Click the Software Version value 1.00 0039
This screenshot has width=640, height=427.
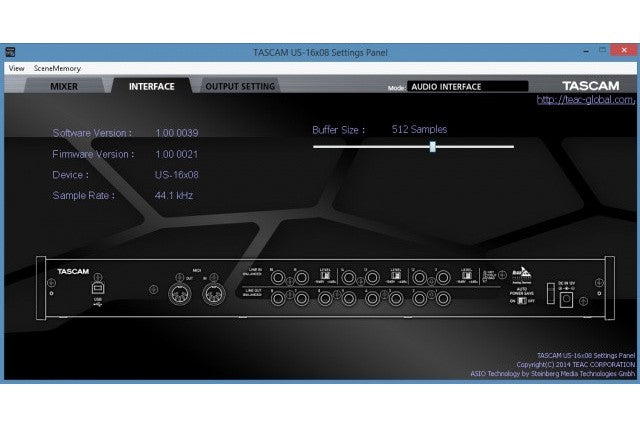point(177,133)
